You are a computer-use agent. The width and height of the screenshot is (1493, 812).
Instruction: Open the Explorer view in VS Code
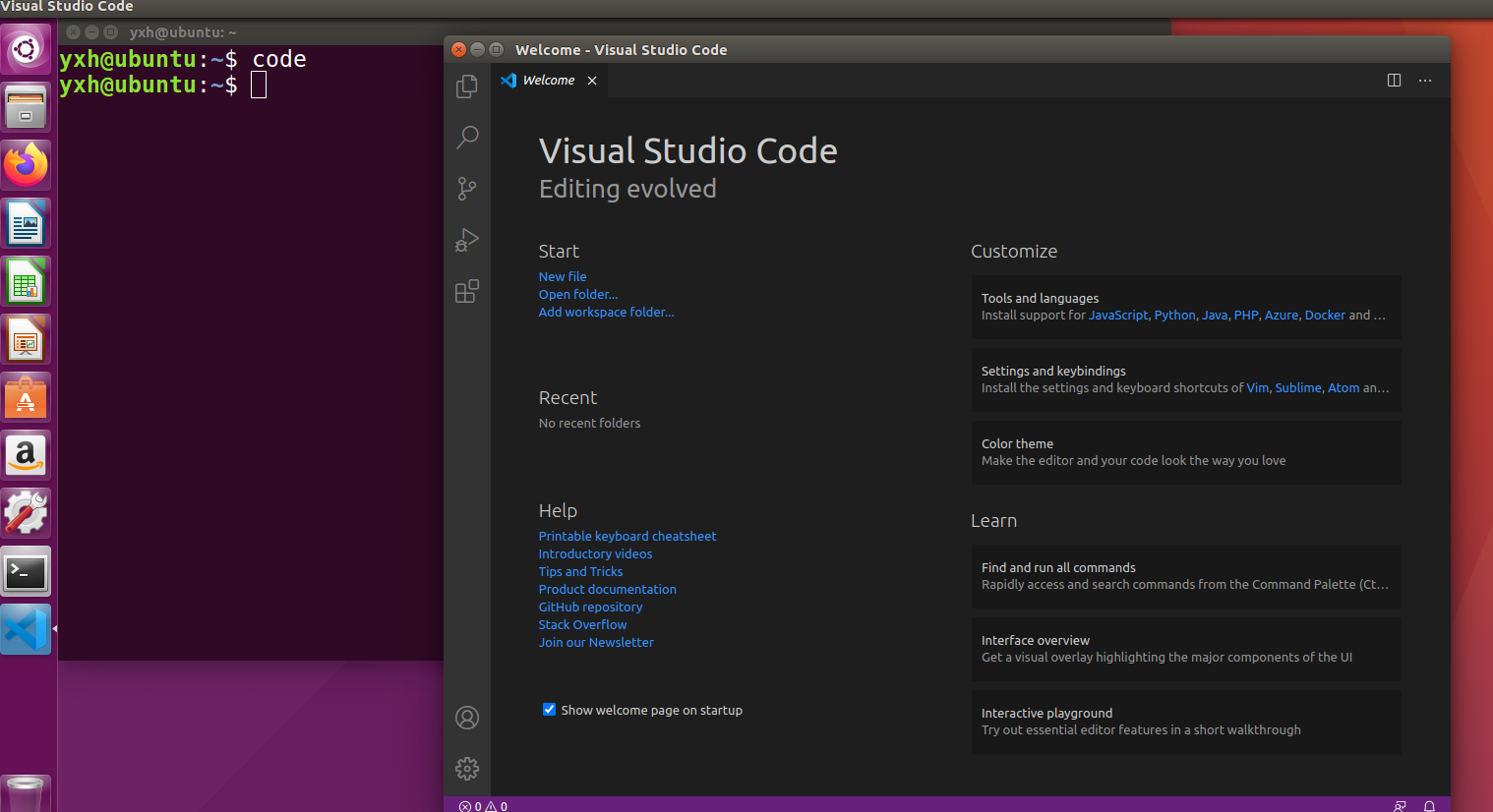coord(467,87)
